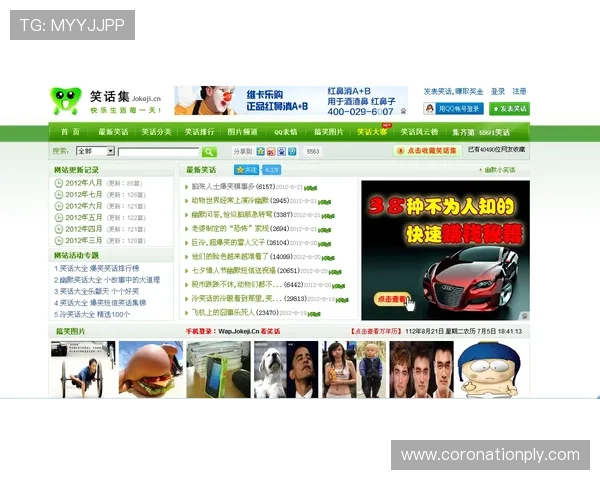Screen dimensions: 600x480
Task: Share via the yellow star icon
Action: [x=261, y=152]
